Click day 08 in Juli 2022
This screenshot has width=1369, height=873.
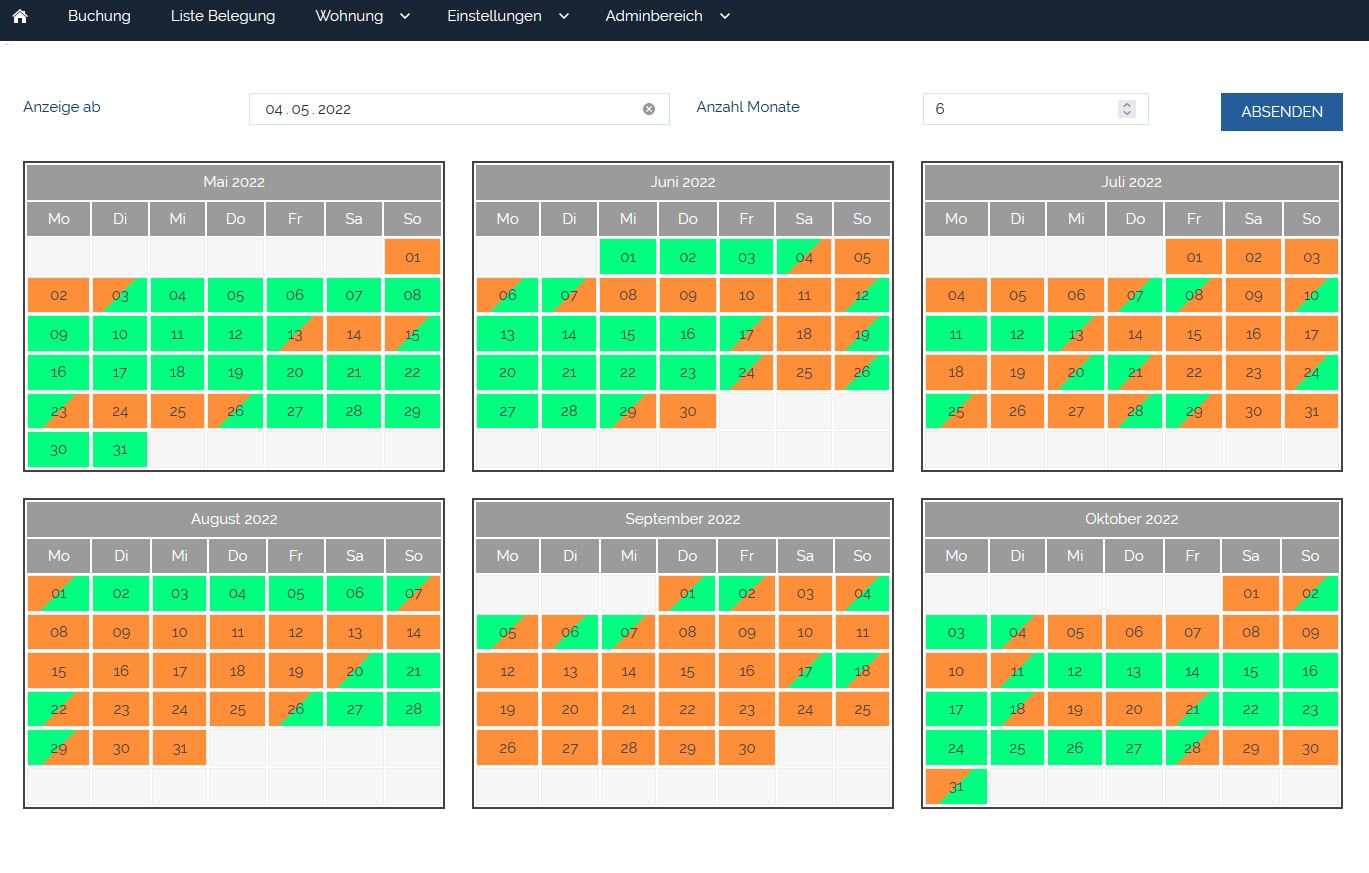(x=1194, y=296)
